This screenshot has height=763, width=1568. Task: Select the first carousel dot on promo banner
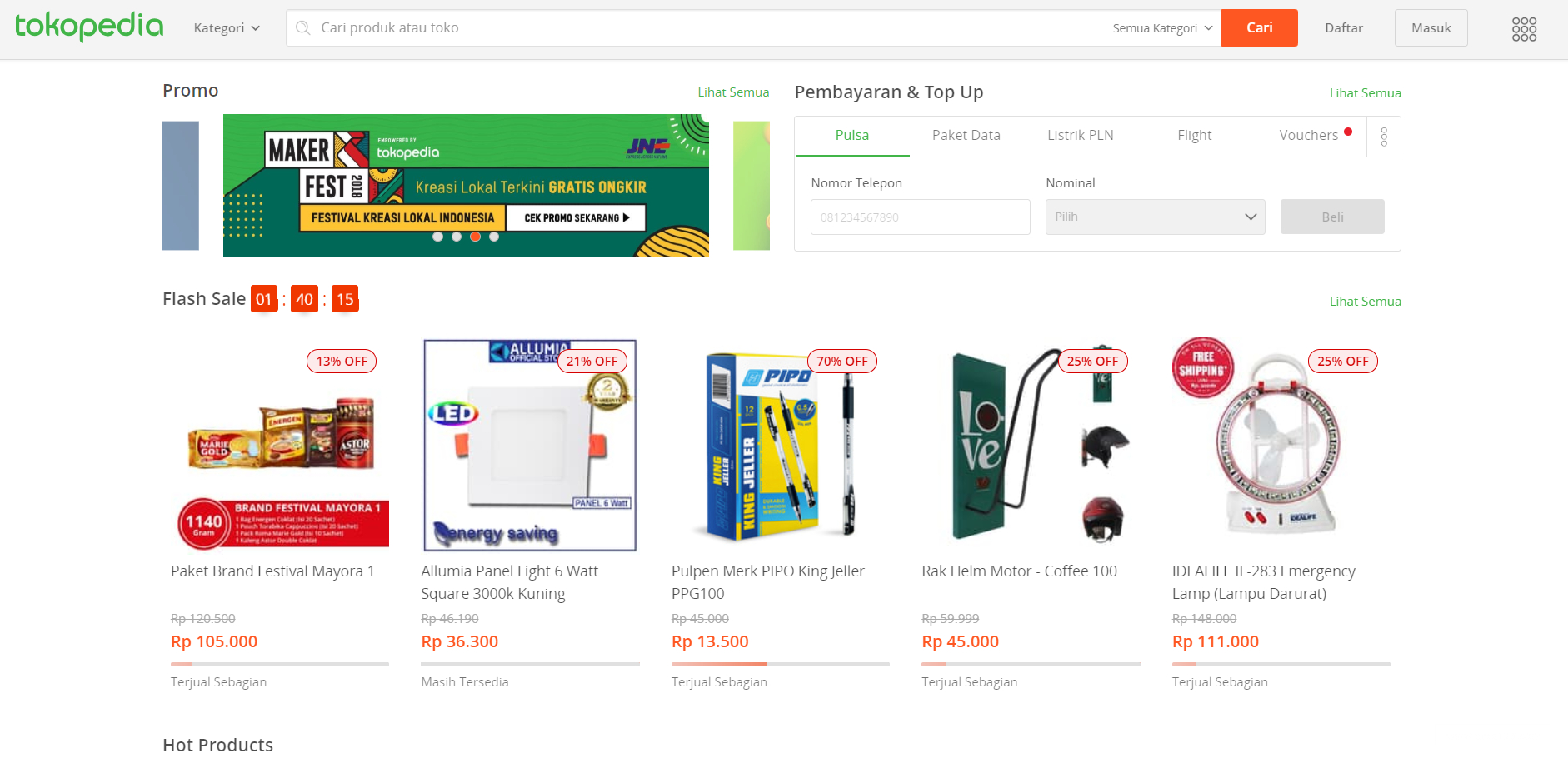(x=437, y=237)
